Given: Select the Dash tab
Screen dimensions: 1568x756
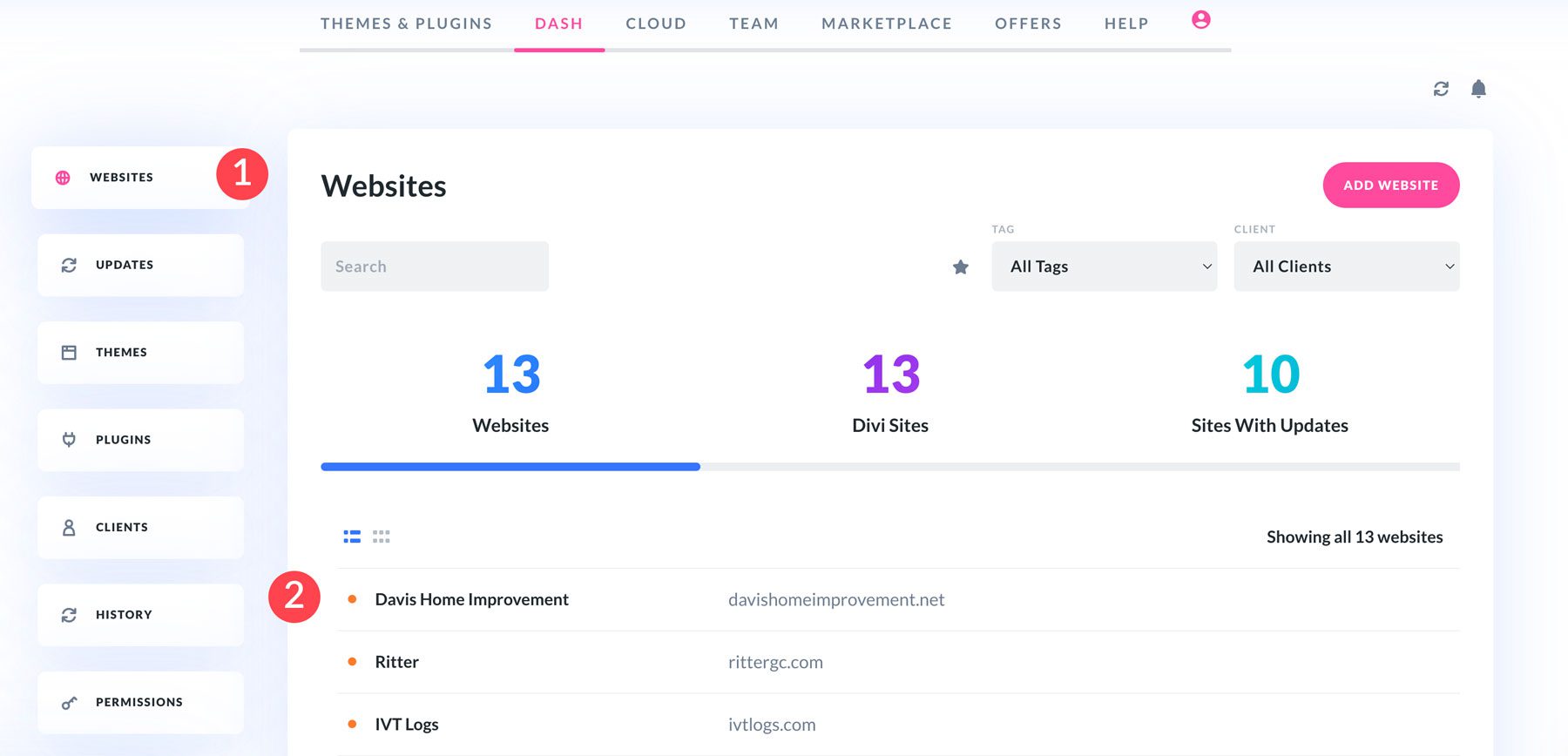Looking at the screenshot, I should pyautogui.click(x=559, y=24).
